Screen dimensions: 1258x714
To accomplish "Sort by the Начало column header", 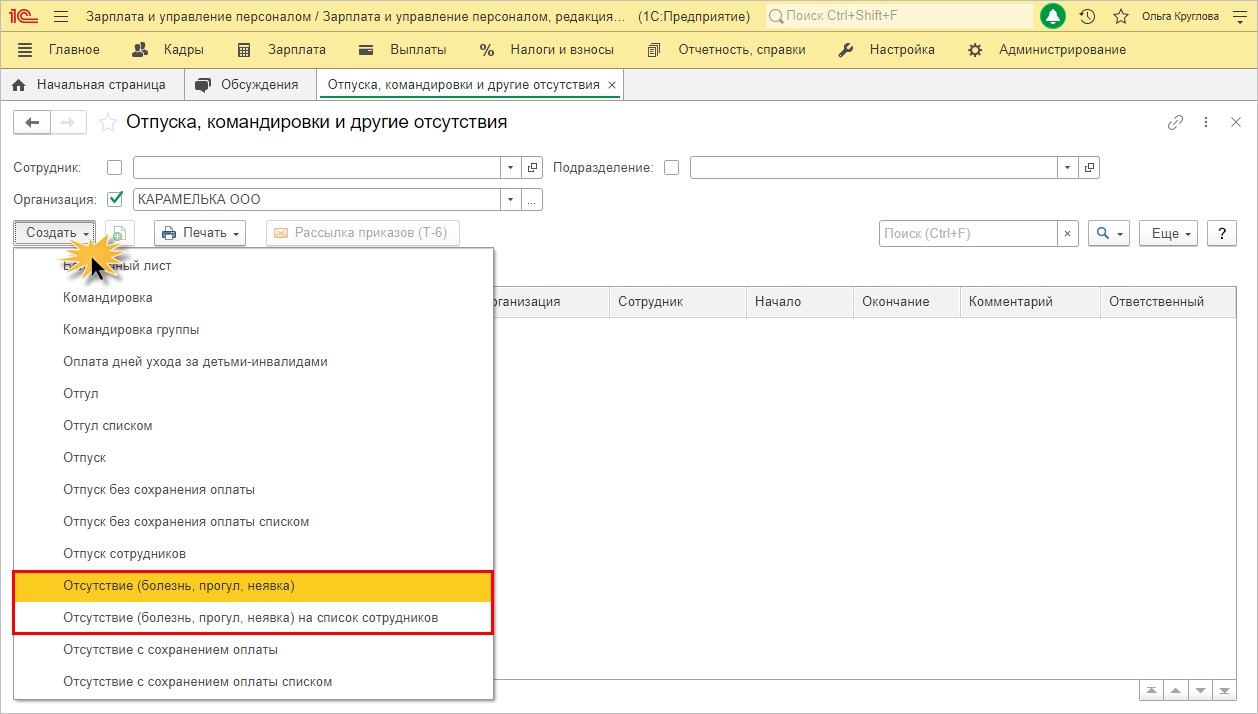I will pos(799,301).
